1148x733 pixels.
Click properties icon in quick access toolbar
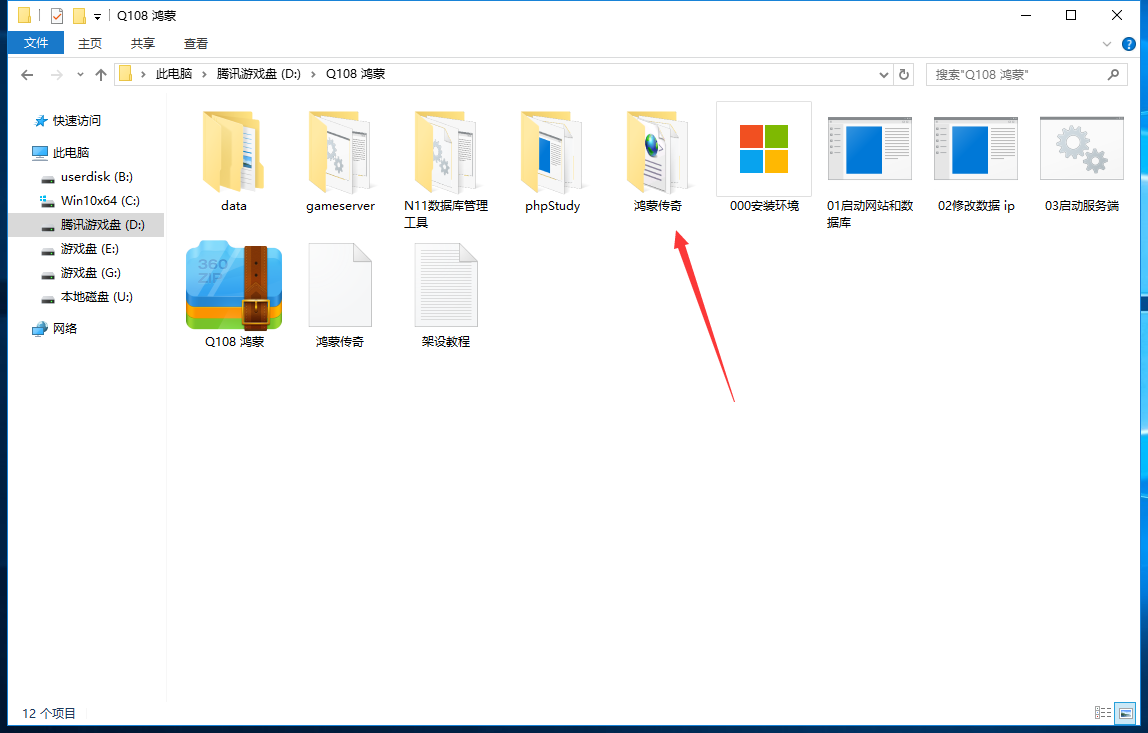pos(57,15)
